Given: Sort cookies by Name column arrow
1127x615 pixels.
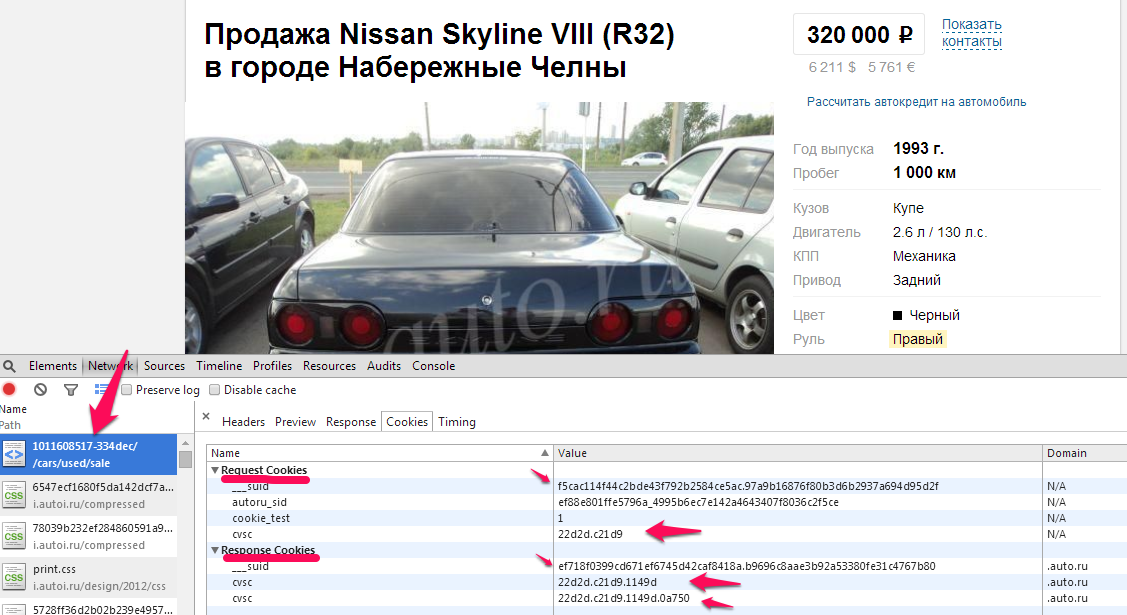Looking at the screenshot, I should point(545,453).
